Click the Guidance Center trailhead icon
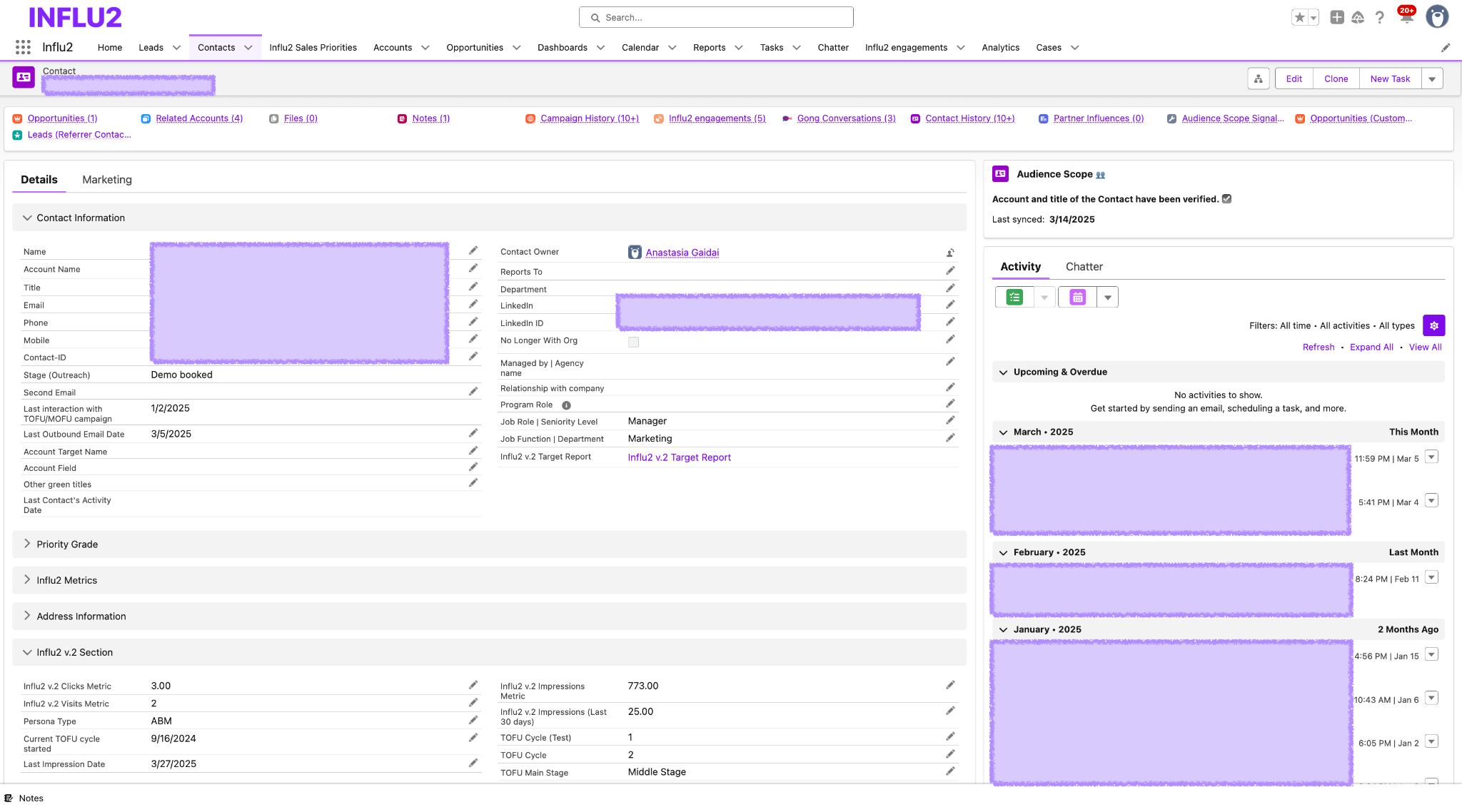The image size is (1462, 812). [1358, 17]
